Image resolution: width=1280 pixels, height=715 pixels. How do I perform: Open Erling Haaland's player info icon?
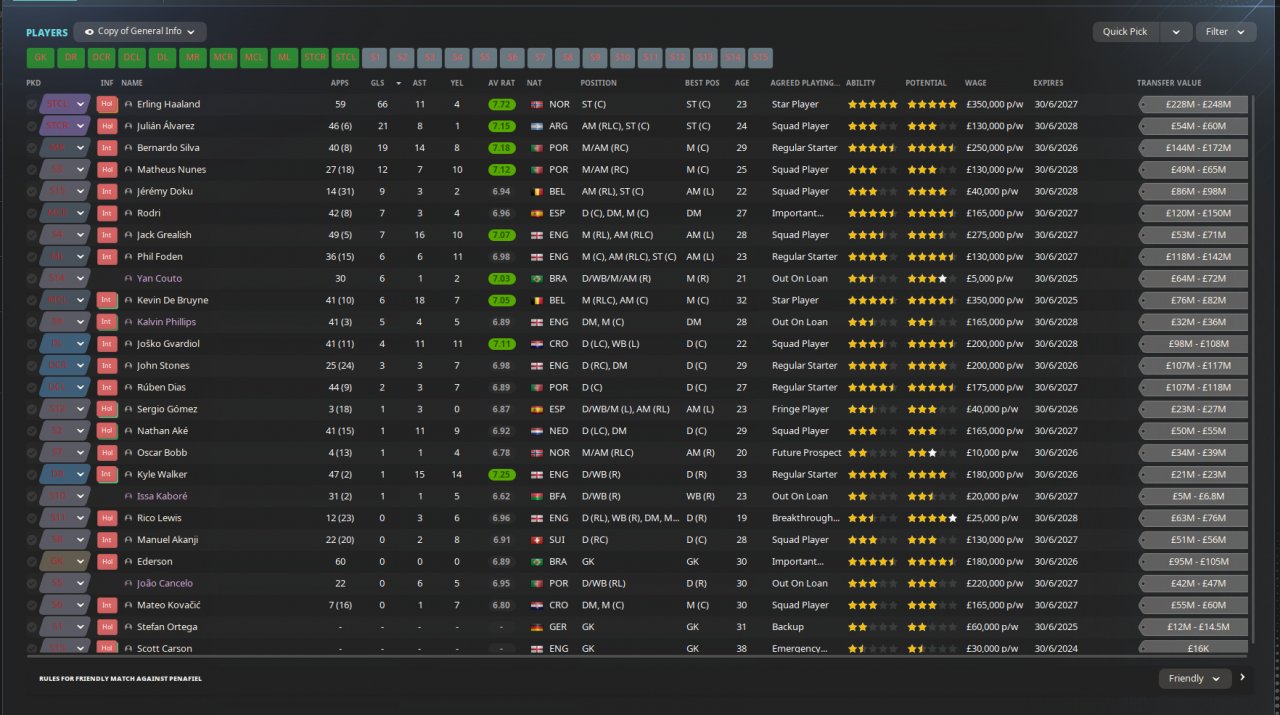128,104
